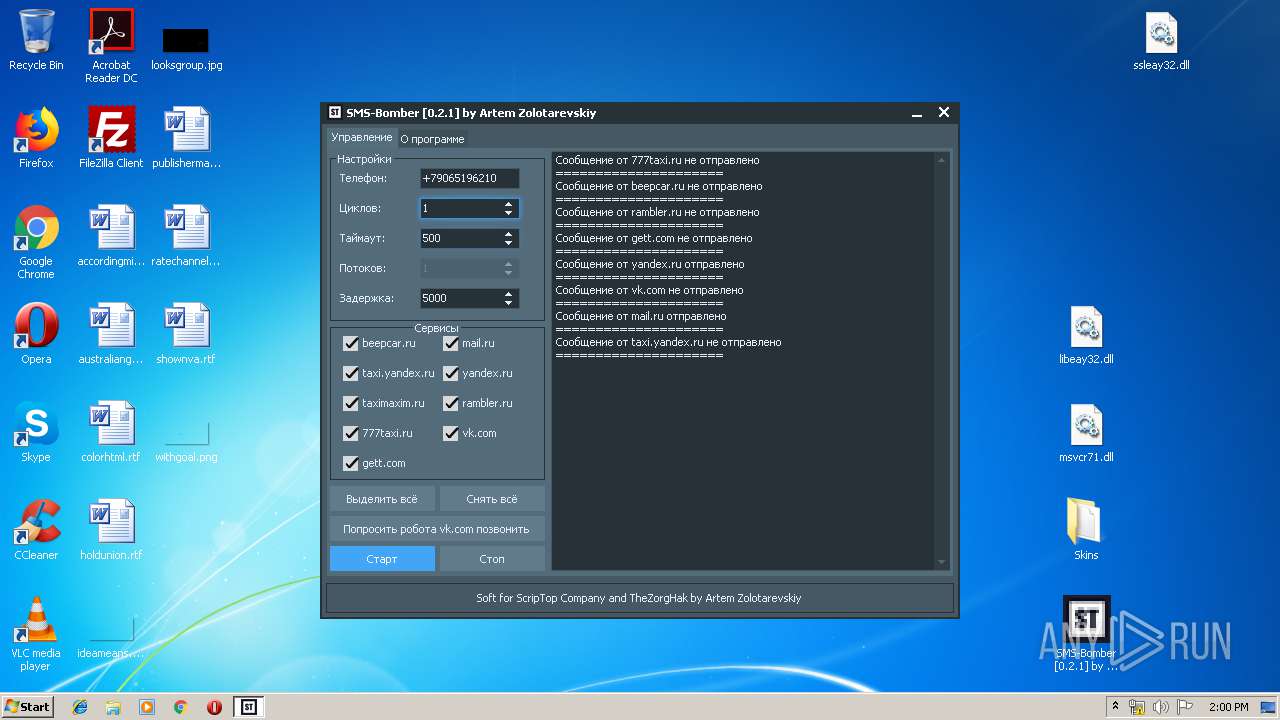Click the Стоп button
This screenshot has width=1280, height=720.
[492, 559]
